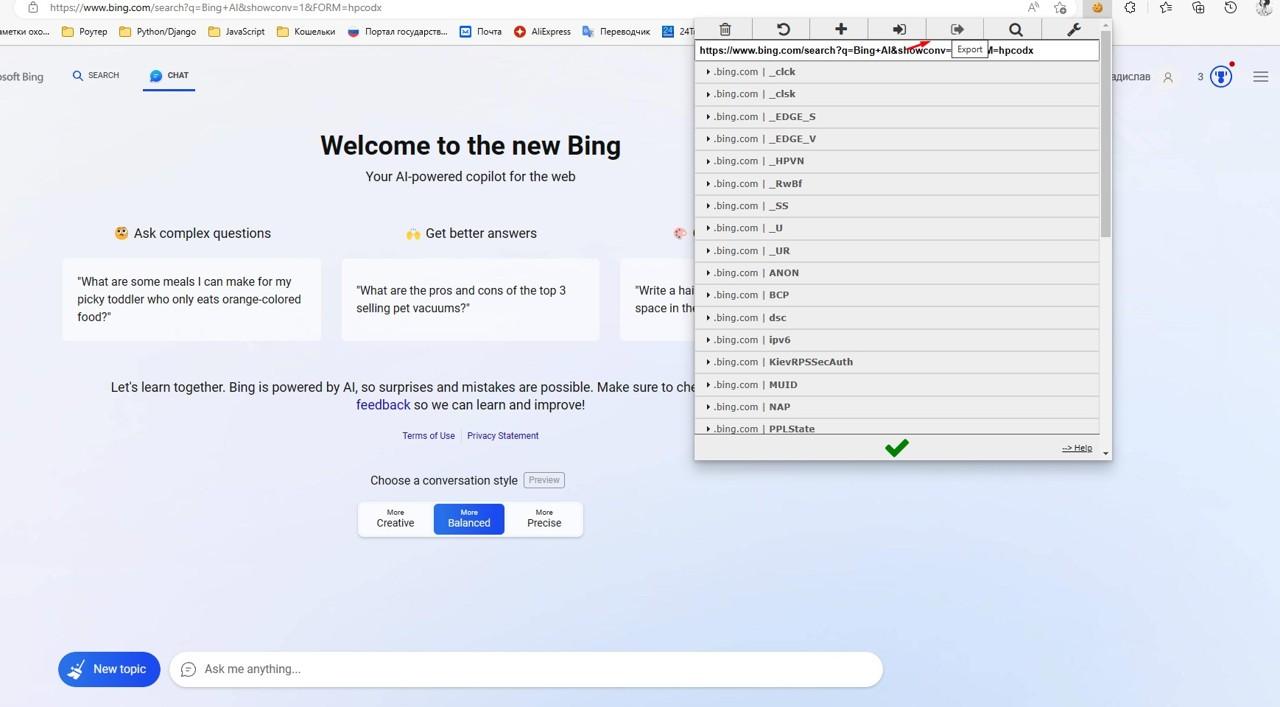Viewport: 1280px width, 707px height.
Task: Submit cookie changes with the green checkmark
Action: 897,448
